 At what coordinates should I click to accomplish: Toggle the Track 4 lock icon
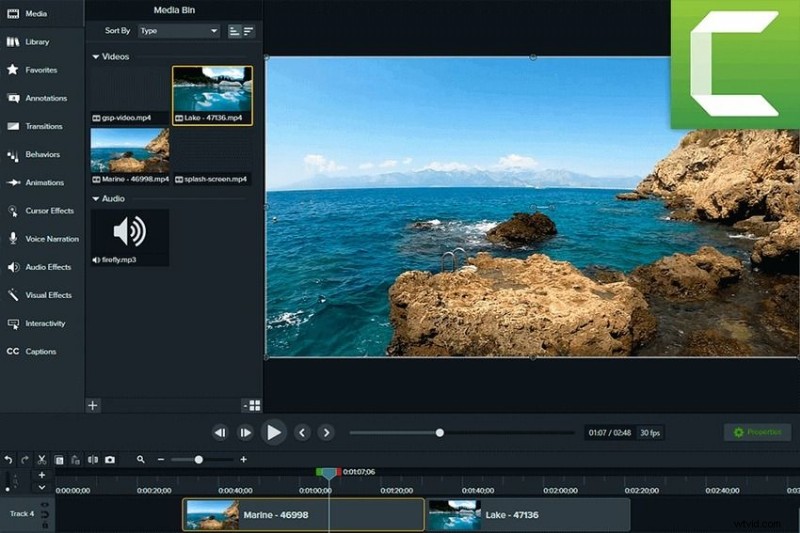[45, 524]
